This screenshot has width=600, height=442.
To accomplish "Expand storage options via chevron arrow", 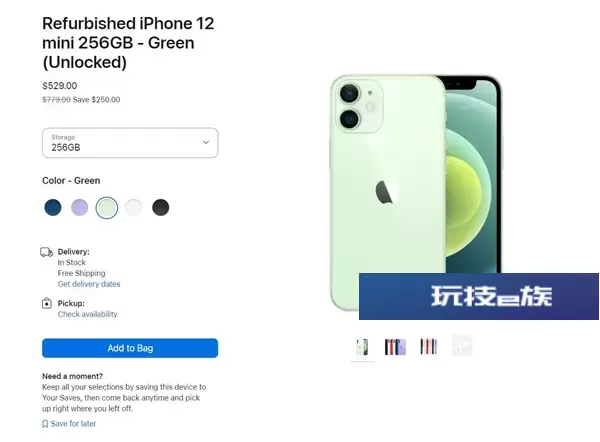I will click(206, 142).
